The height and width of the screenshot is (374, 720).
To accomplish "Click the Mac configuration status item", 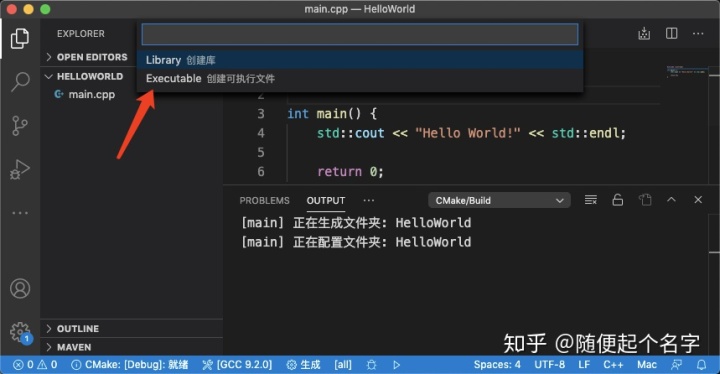I will point(647,365).
